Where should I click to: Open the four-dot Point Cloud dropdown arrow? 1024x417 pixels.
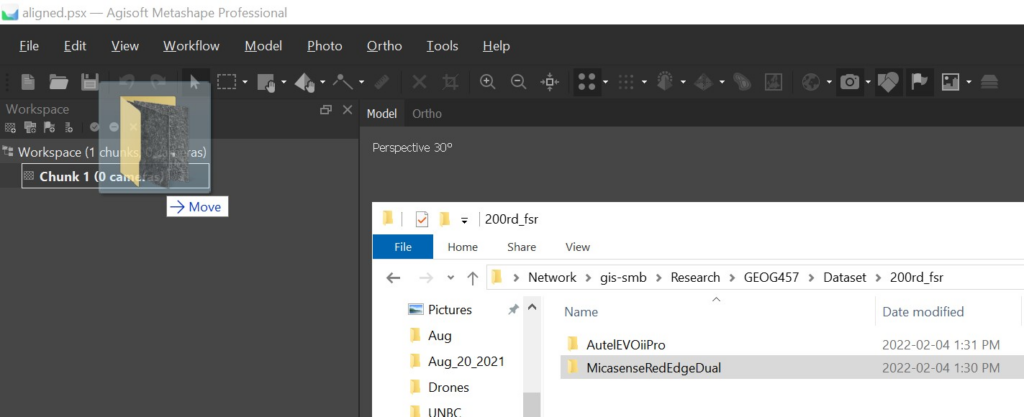pyautogui.click(x=605, y=82)
